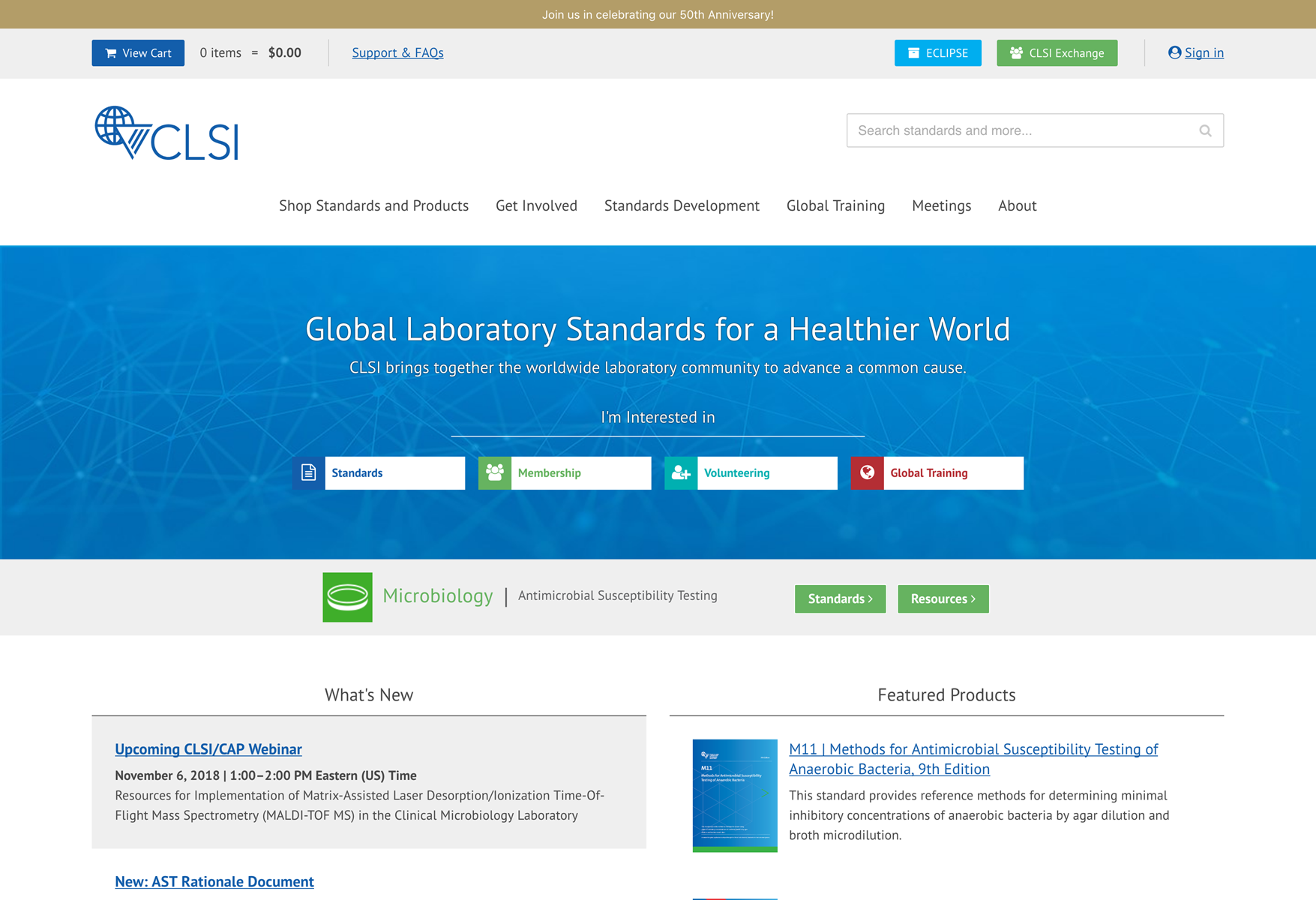Viewport: 1316px width, 900px height.
Task: Select the Membership interest button
Action: coord(565,473)
